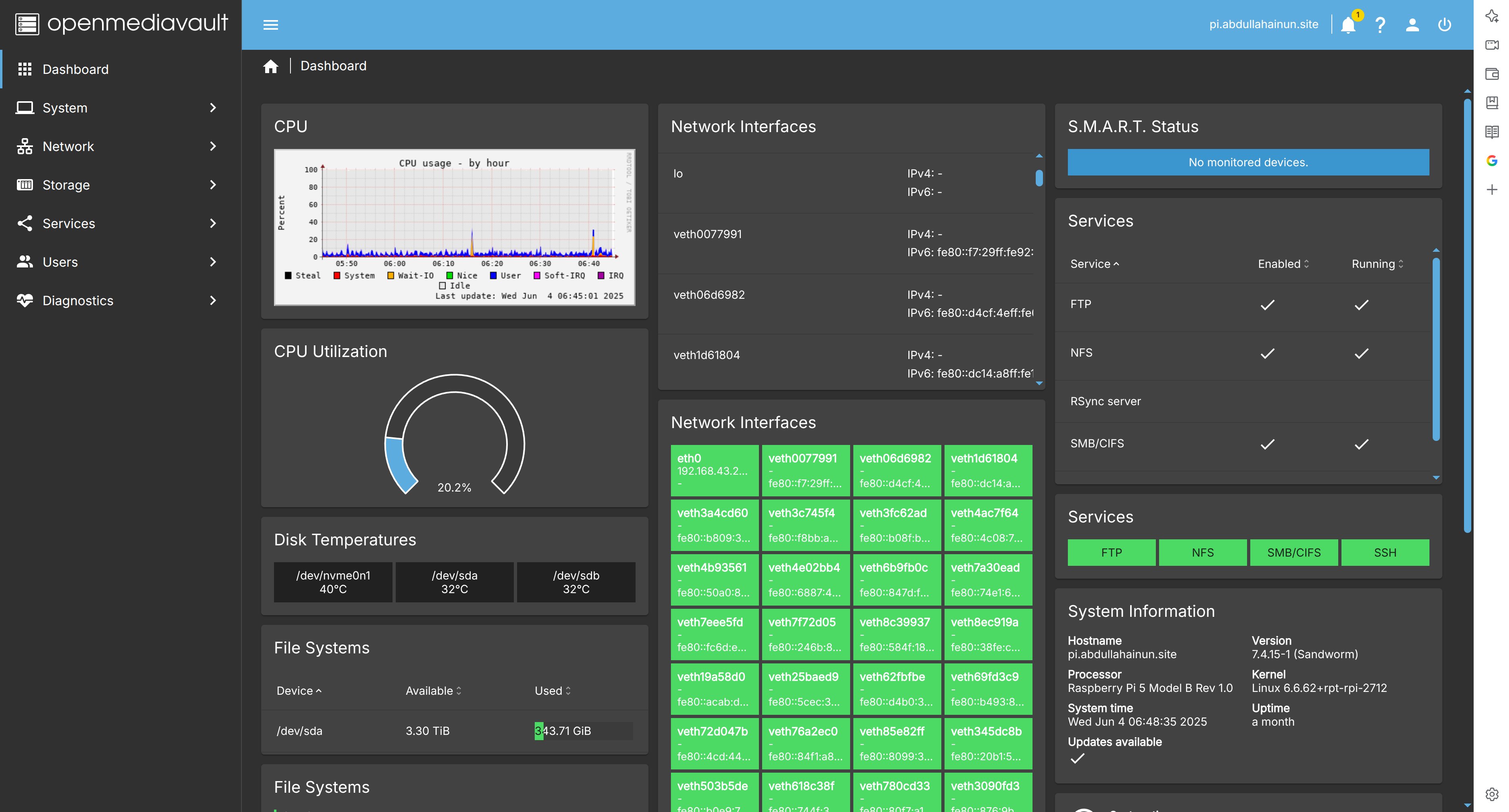Click browser sidebar reading list icon

tap(1491, 132)
